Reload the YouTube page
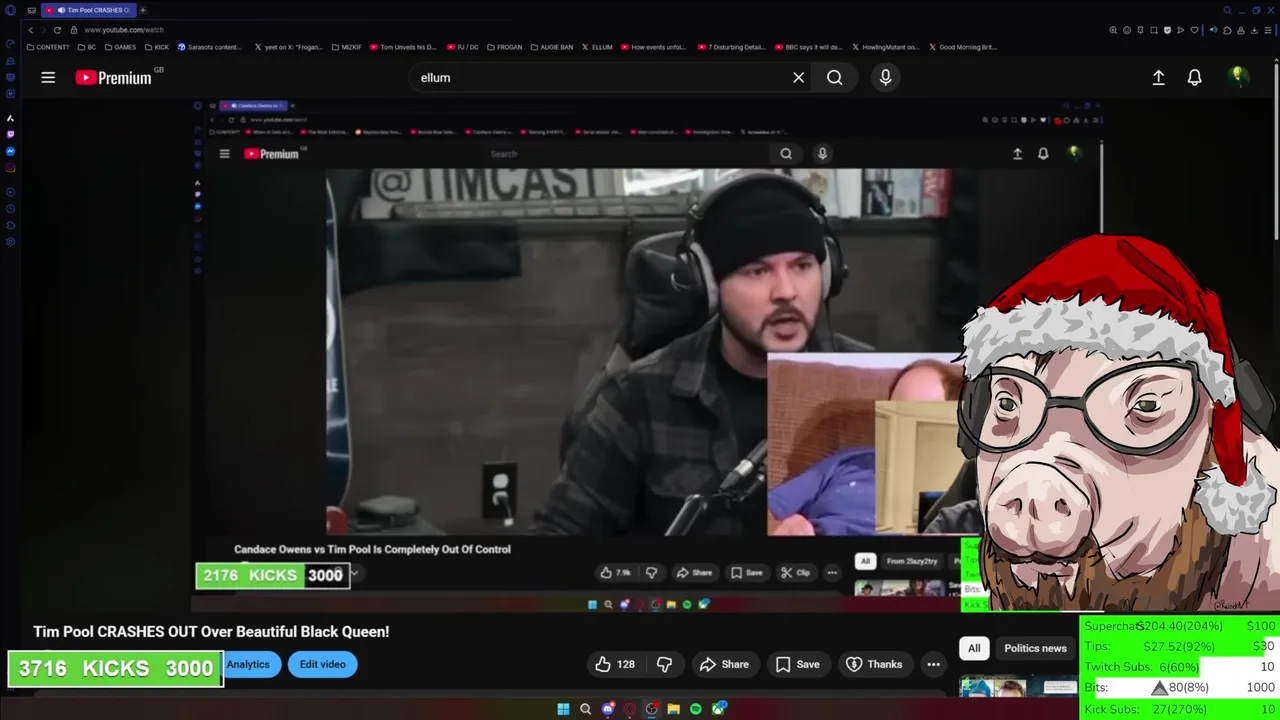 pyautogui.click(x=57, y=30)
